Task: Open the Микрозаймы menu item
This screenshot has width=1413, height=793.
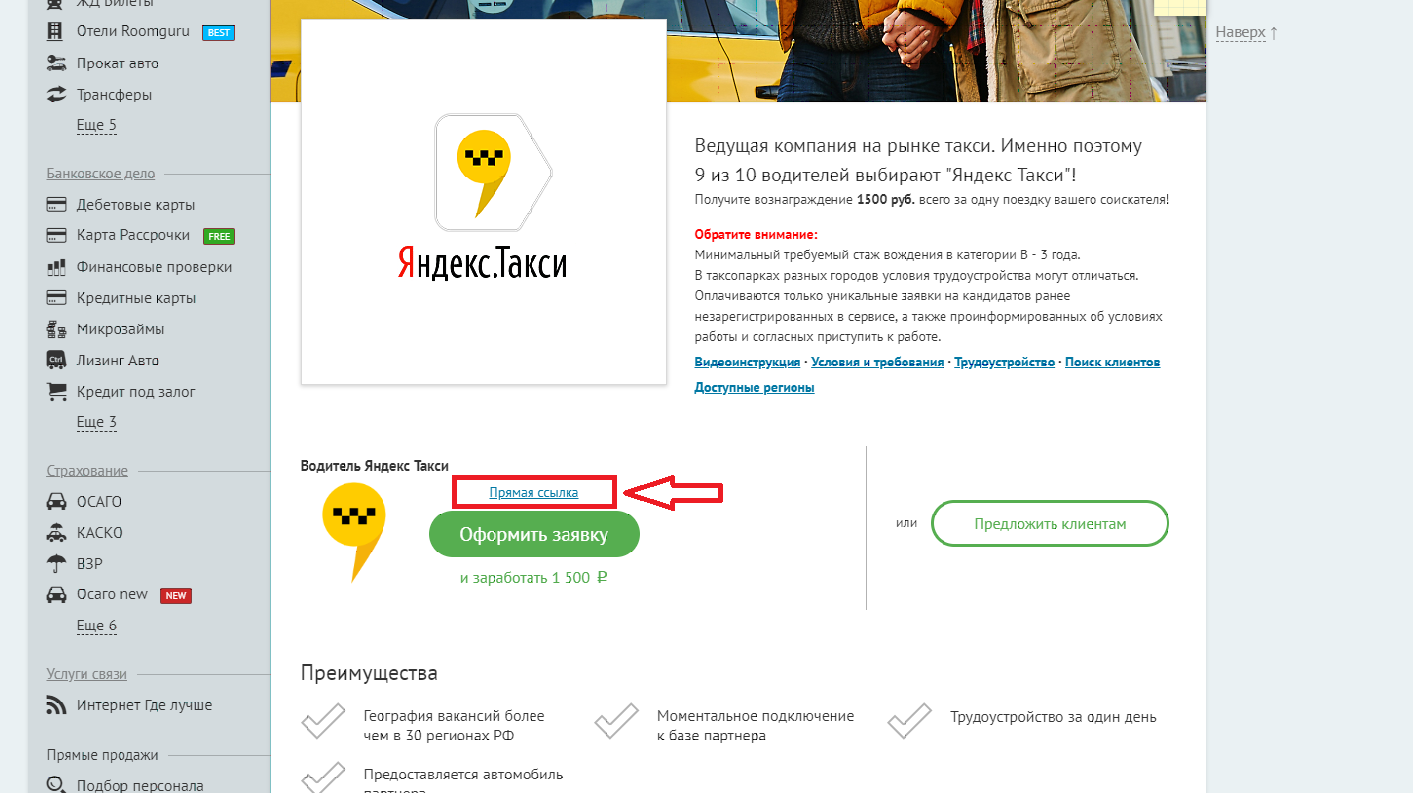Action: (120, 329)
